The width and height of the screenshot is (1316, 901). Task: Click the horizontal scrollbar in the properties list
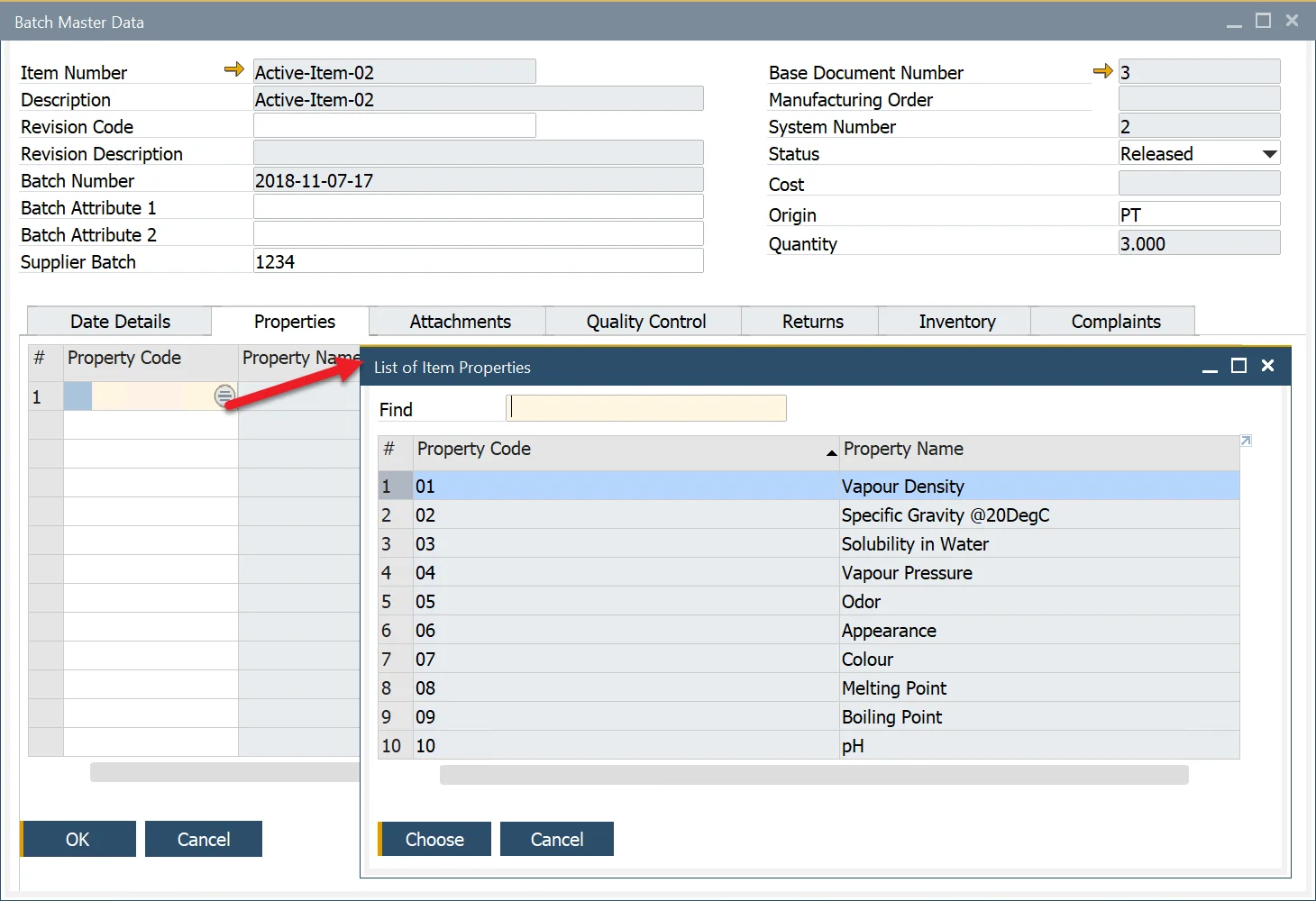pyautogui.click(x=813, y=775)
